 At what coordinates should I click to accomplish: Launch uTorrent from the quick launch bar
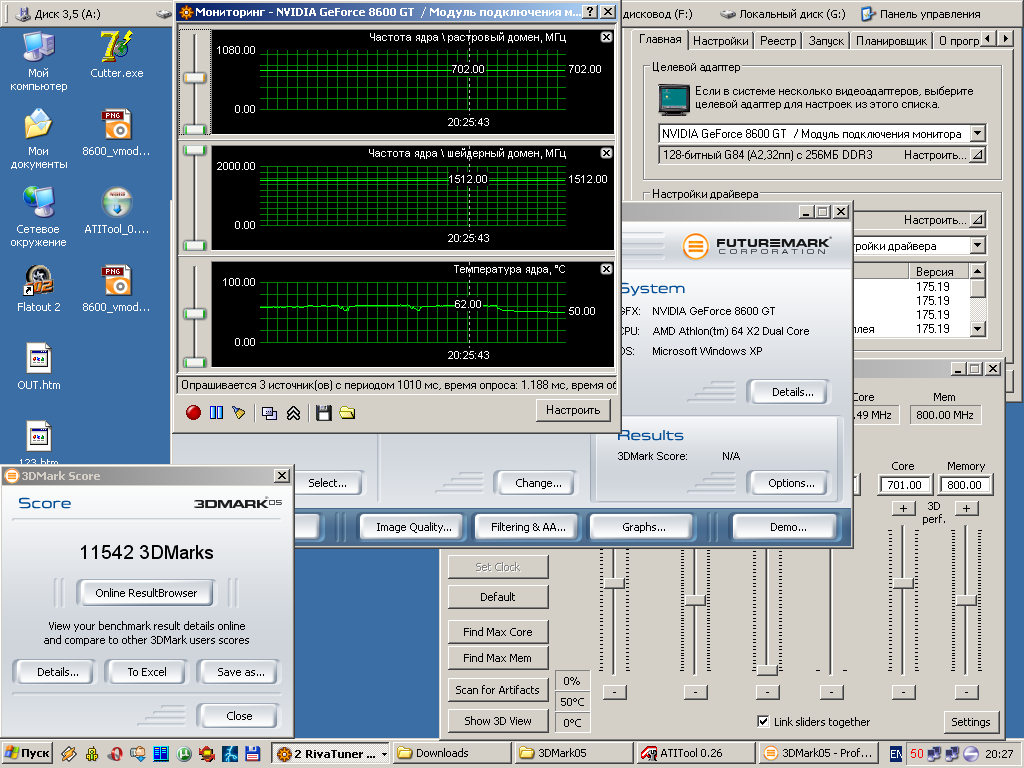pyautogui.click(x=185, y=754)
